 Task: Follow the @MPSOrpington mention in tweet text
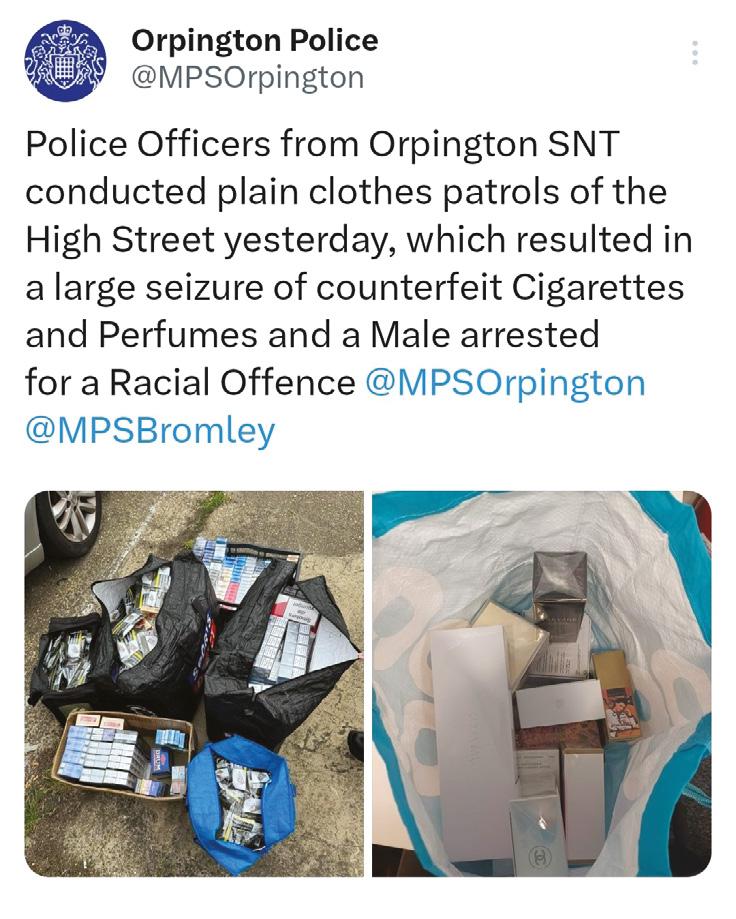pyautogui.click(x=505, y=383)
